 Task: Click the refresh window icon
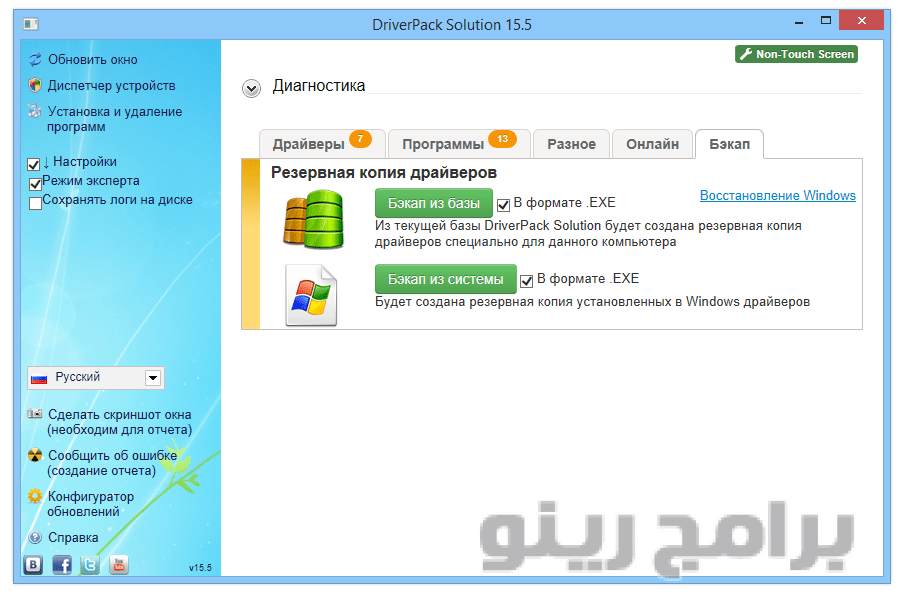coord(35,59)
